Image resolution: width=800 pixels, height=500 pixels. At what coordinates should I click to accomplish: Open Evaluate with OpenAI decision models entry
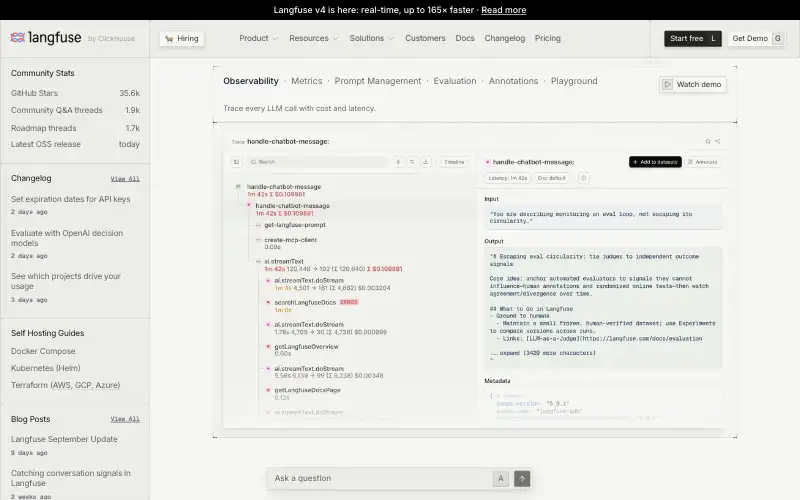point(67,238)
